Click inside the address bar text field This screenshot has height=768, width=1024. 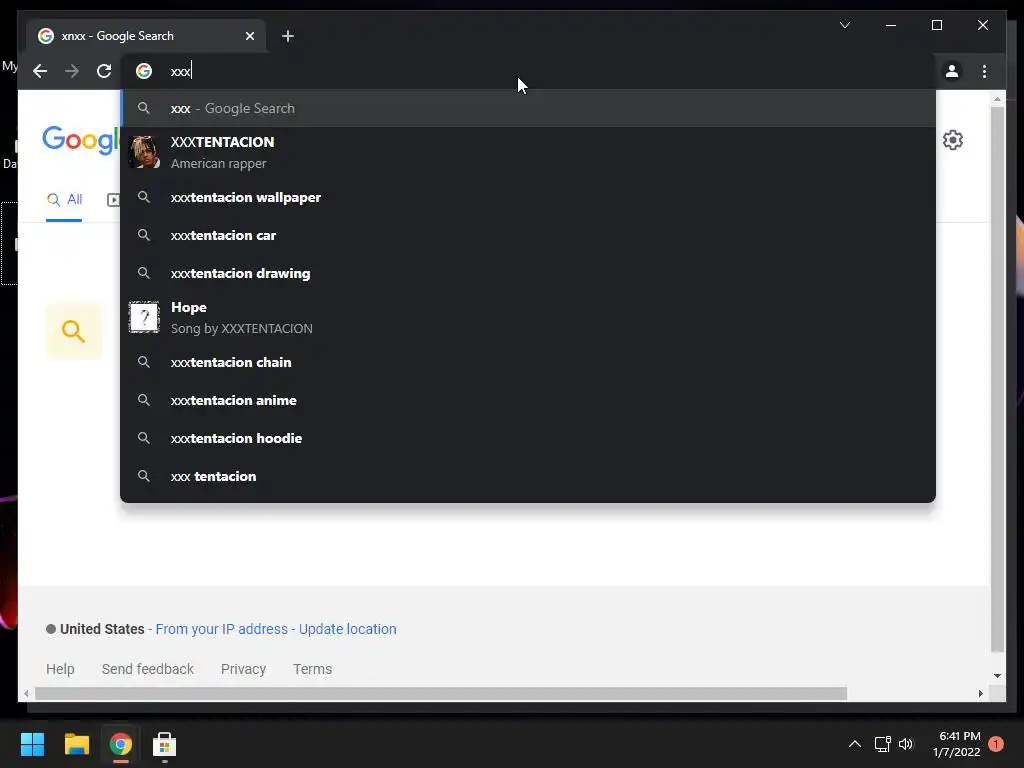528,71
